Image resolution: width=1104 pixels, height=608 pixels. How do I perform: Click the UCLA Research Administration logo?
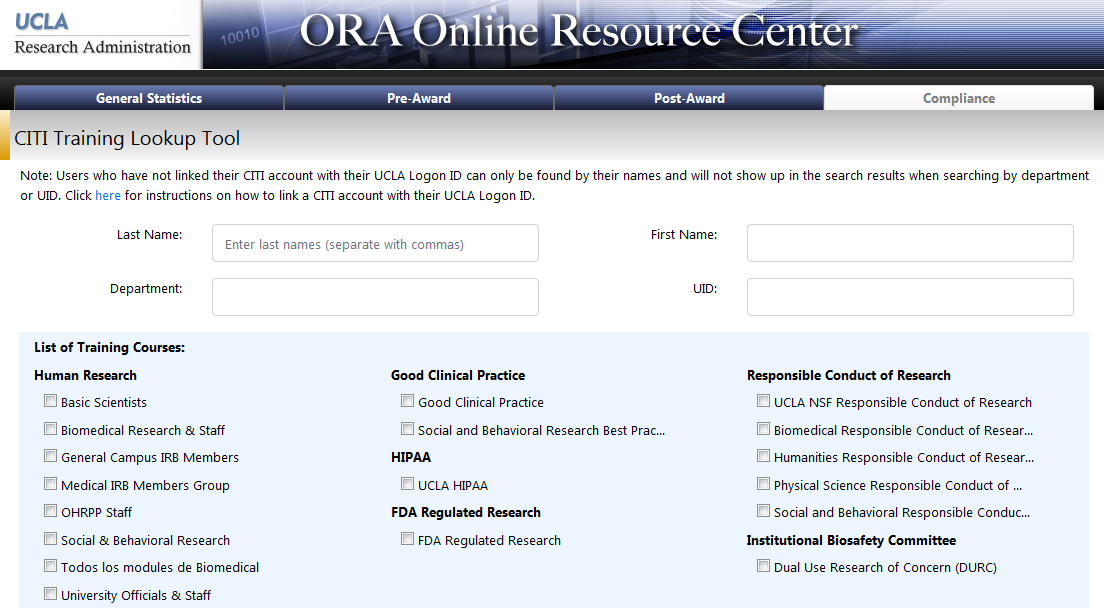pos(102,34)
